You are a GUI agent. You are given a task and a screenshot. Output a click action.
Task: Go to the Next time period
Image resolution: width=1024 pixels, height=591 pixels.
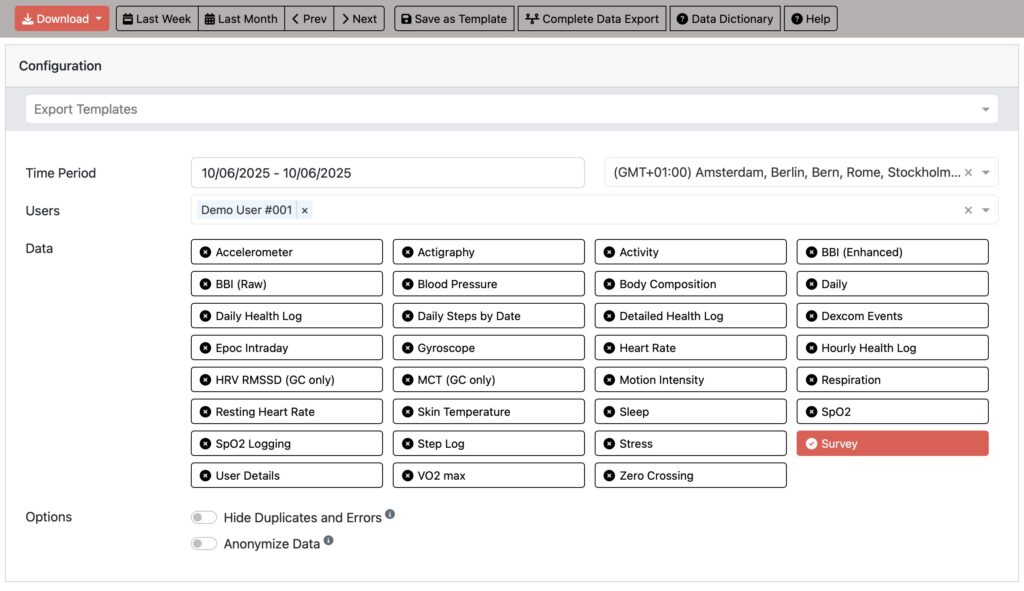tap(359, 19)
